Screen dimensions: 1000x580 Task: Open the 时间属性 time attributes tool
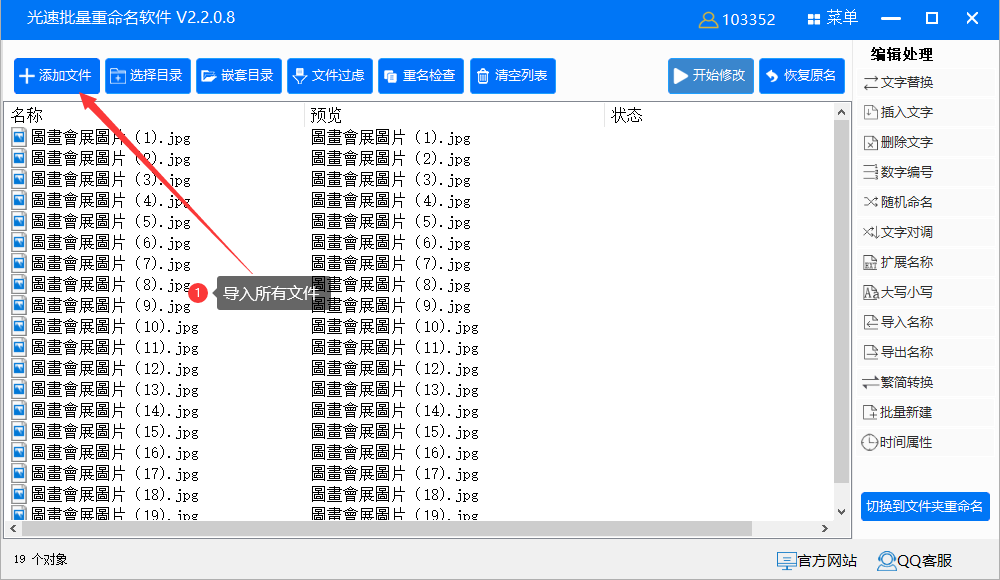pos(898,442)
